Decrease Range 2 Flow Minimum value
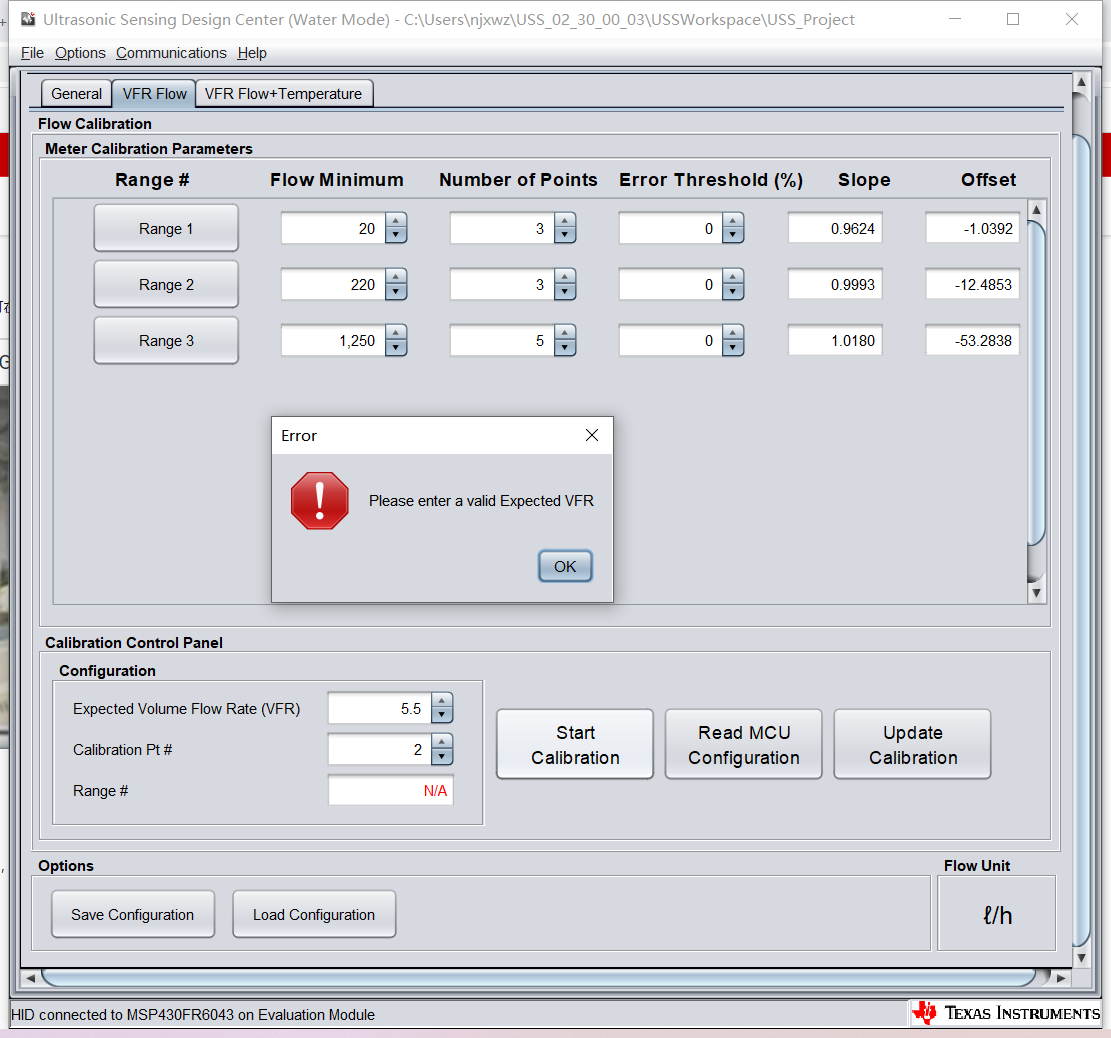 point(396,292)
